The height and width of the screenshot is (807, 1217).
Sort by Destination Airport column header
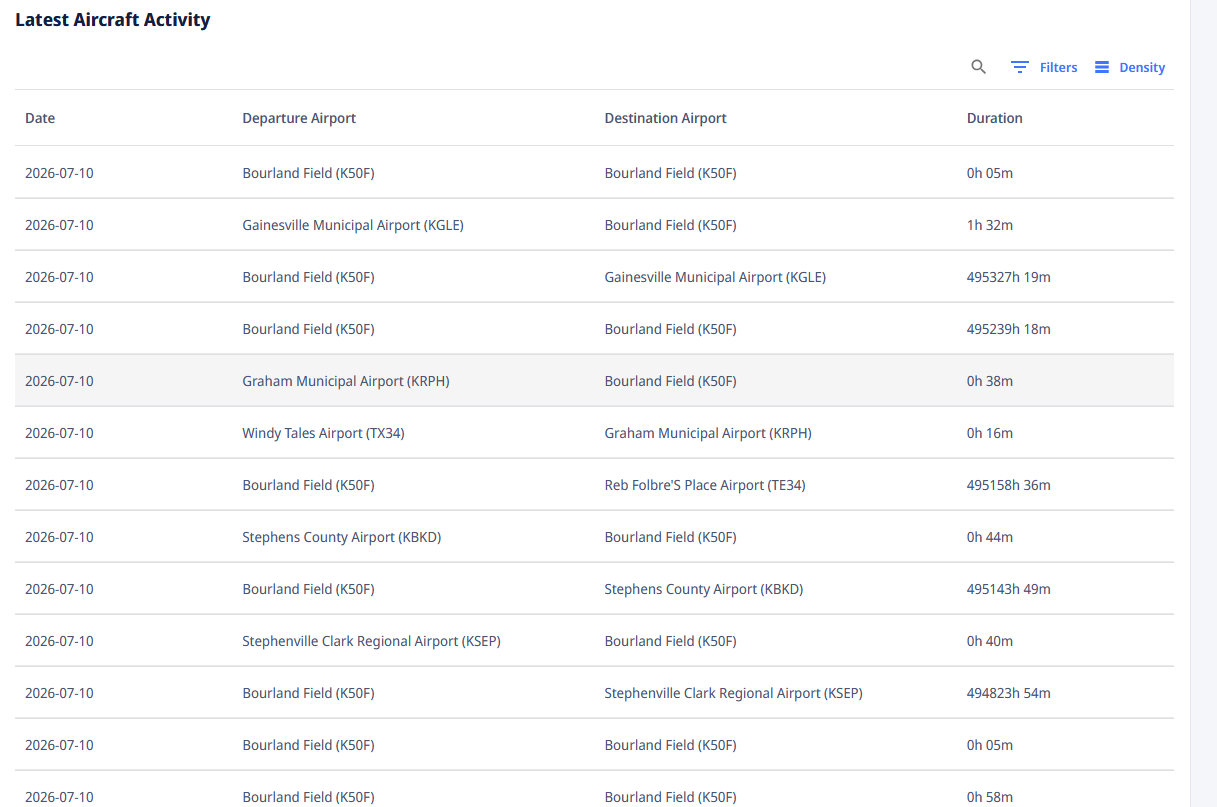[666, 118]
